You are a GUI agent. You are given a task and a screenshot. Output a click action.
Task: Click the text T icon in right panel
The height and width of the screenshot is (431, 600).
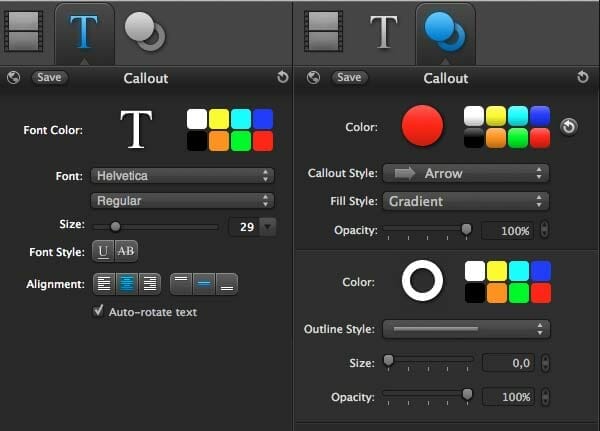tap(384, 32)
